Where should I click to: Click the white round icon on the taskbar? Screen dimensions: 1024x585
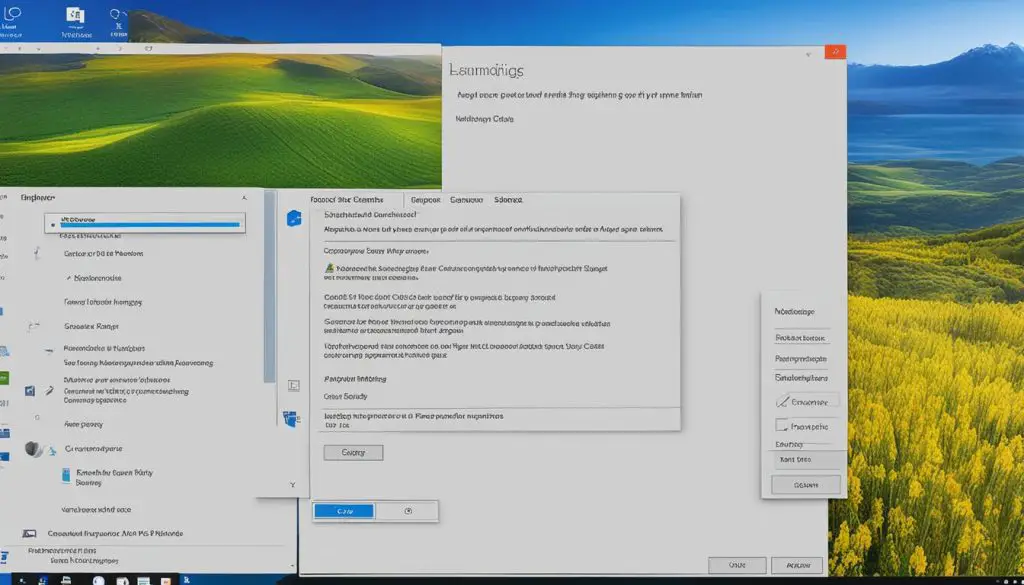point(99,580)
